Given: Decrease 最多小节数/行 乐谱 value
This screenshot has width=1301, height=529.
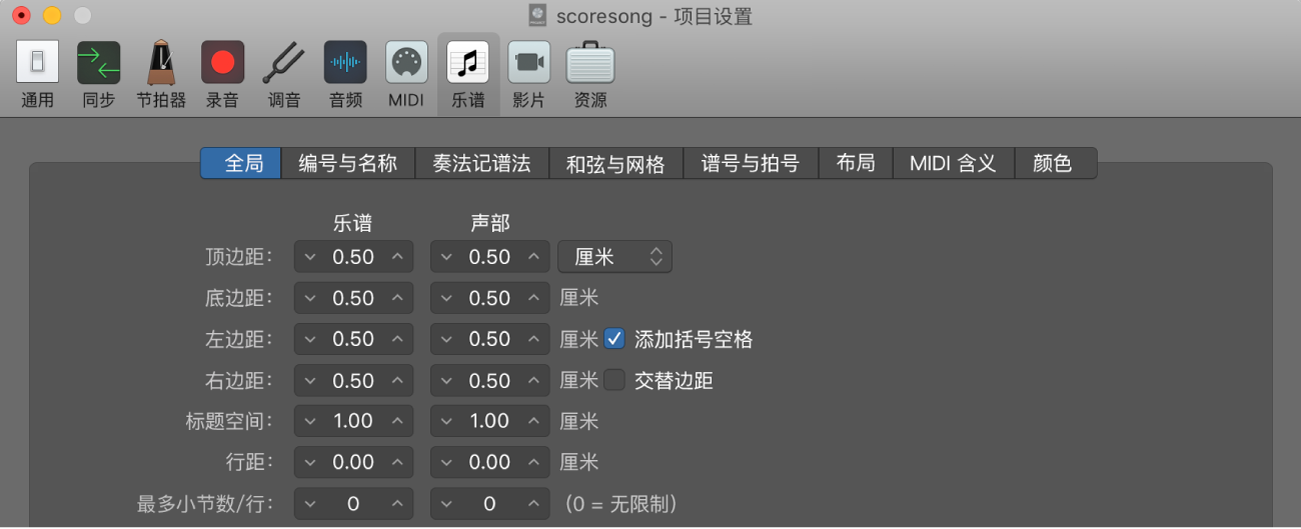Looking at the screenshot, I should coord(309,504).
